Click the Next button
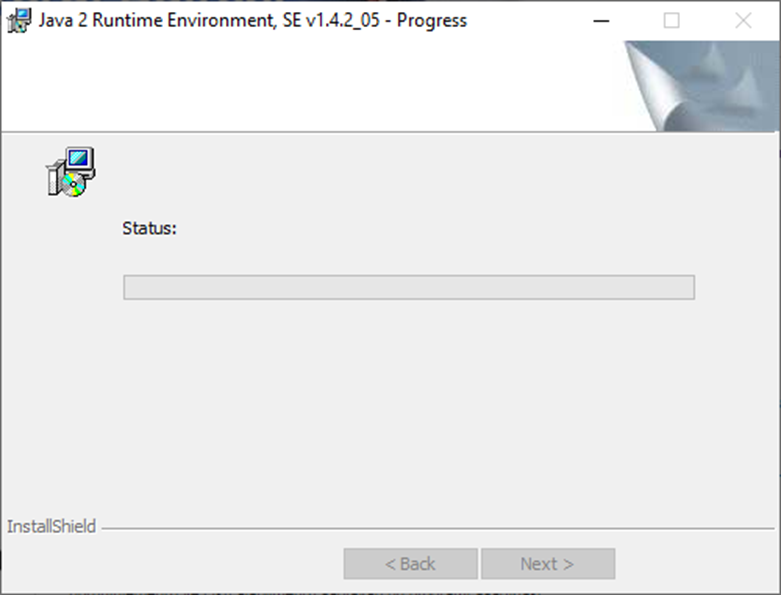Screen dimensions: 781x595 (x=548, y=564)
